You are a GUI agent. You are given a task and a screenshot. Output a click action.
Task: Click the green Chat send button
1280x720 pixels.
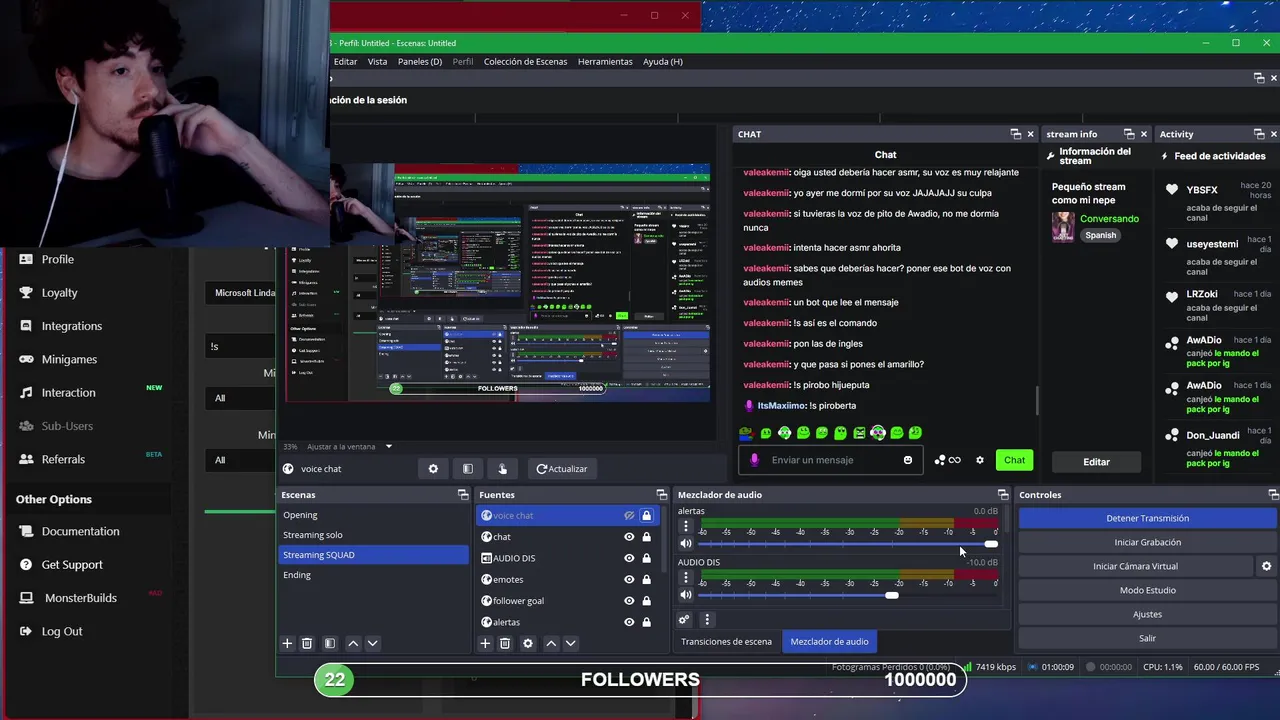(1015, 460)
